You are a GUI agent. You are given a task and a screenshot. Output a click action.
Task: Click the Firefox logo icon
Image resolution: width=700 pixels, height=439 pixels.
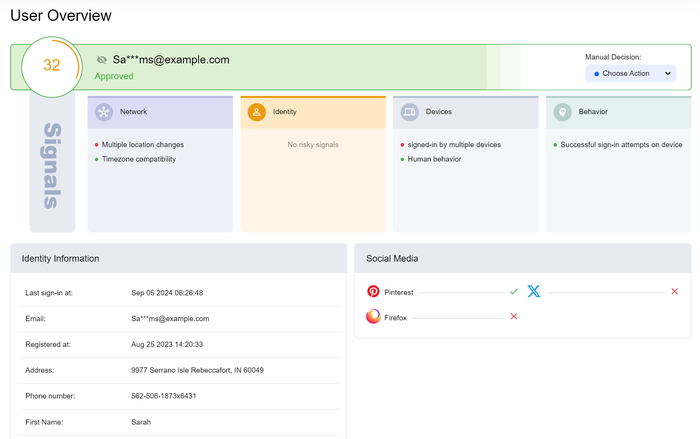pos(373,317)
